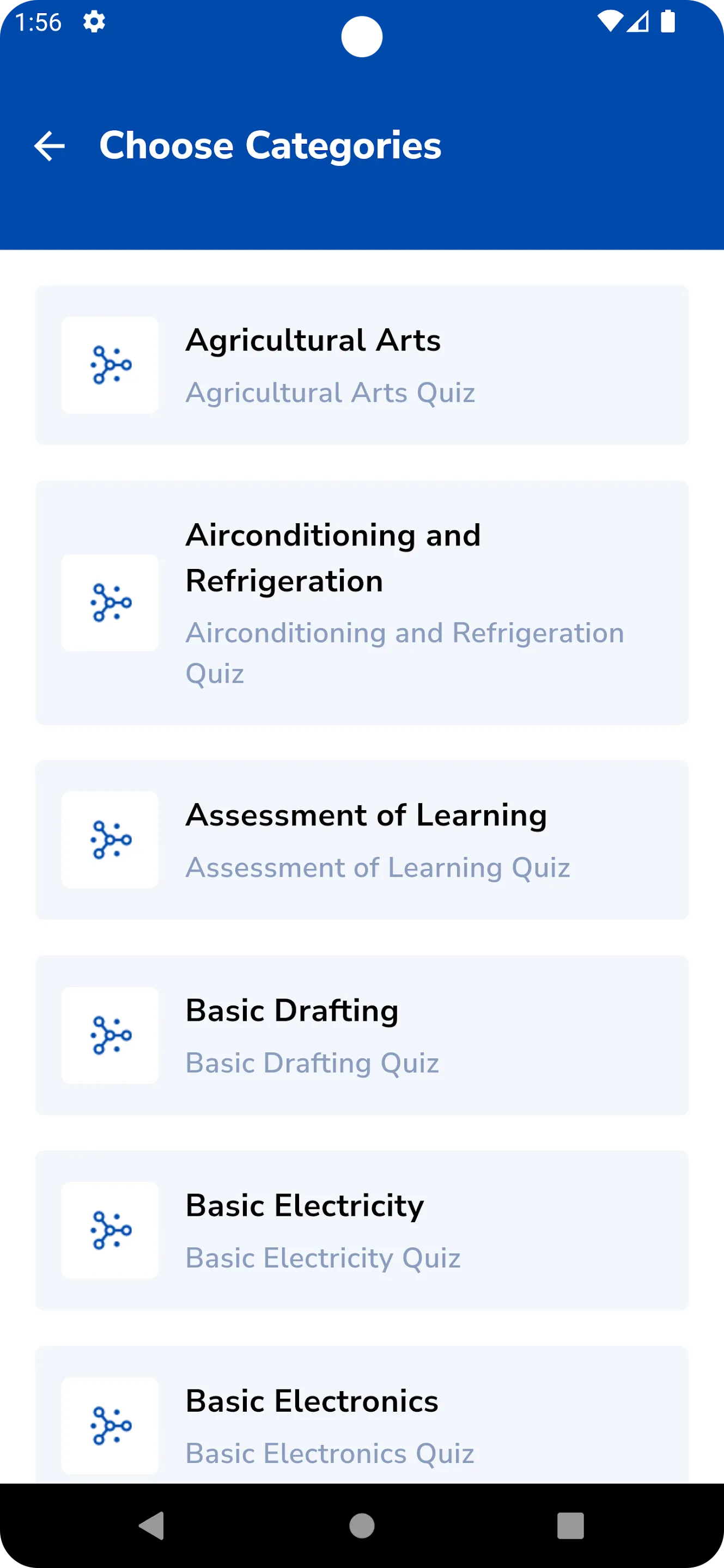Tap the Airconditioning and Refrigeration category icon
This screenshot has height=1568, width=724.
pyautogui.click(x=110, y=603)
